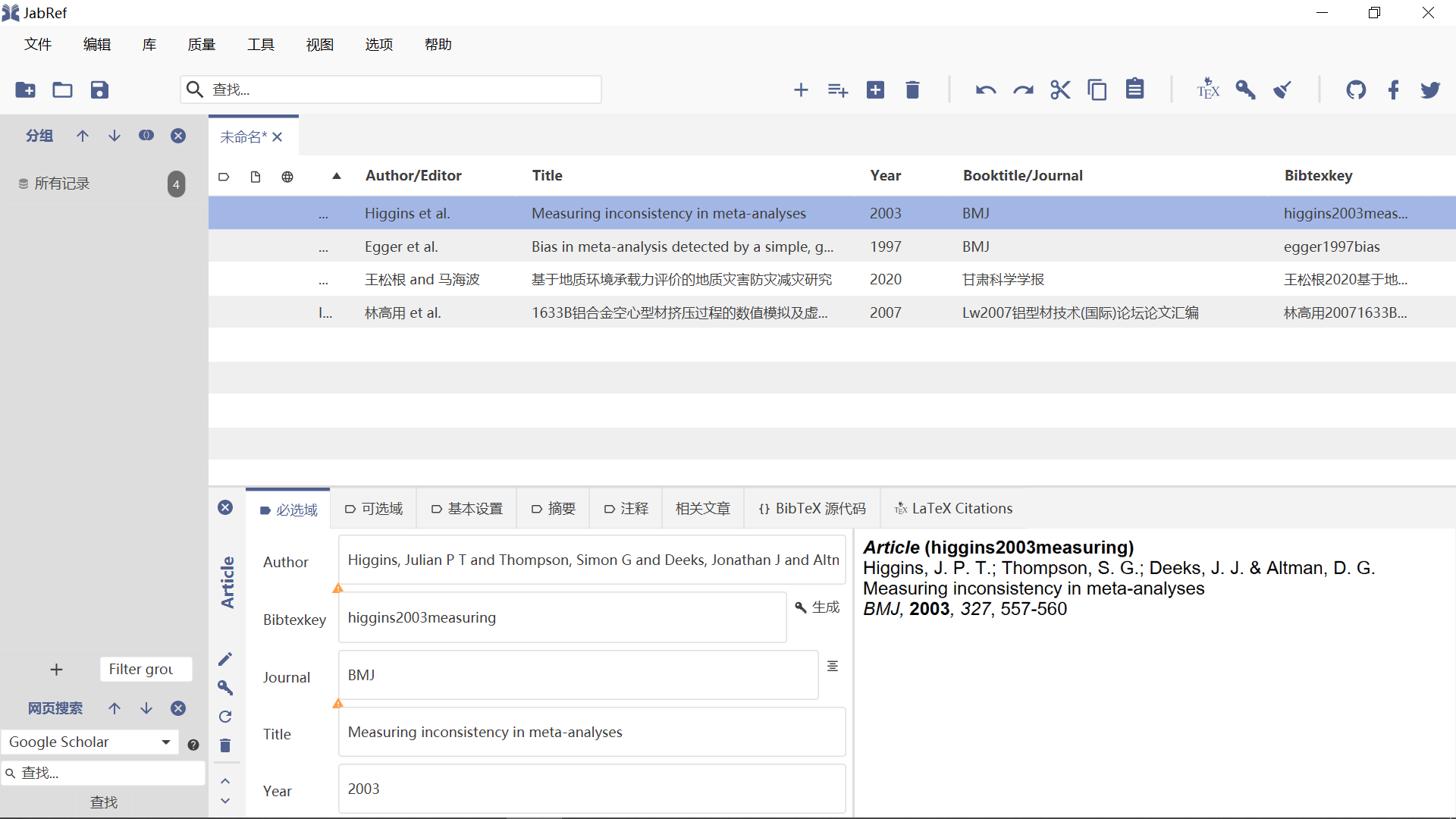Screen dimensions: 1456x819
Task: Click the 生成 bibtexkey button
Action: pos(817,607)
